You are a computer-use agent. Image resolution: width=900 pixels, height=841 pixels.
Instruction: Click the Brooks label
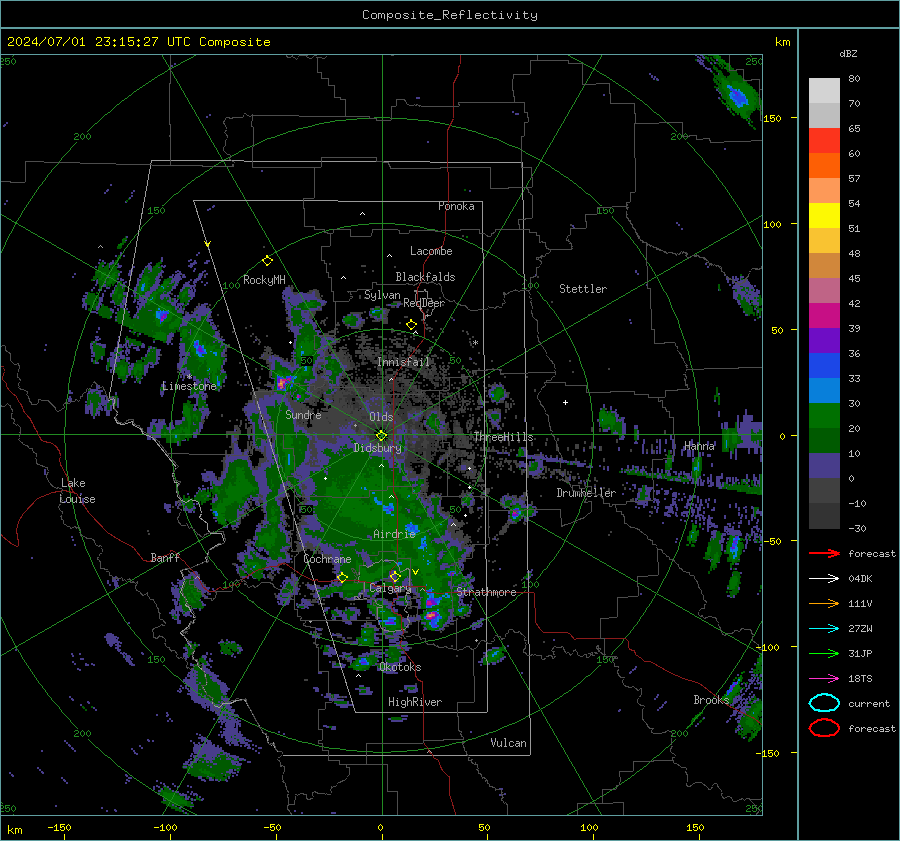click(x=711, y=700)
